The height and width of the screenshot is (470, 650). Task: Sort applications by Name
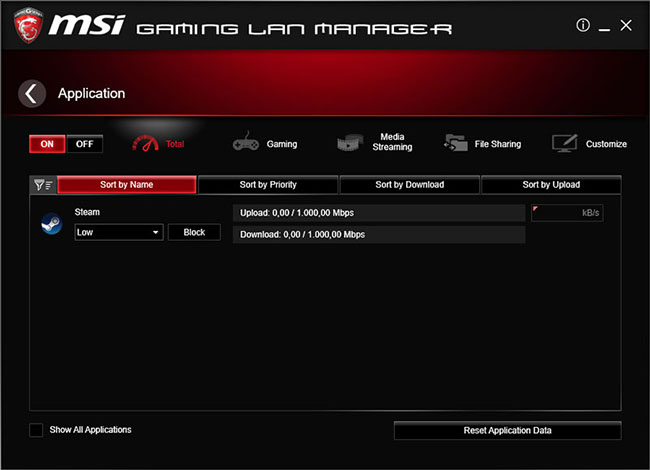pos(126,185)
